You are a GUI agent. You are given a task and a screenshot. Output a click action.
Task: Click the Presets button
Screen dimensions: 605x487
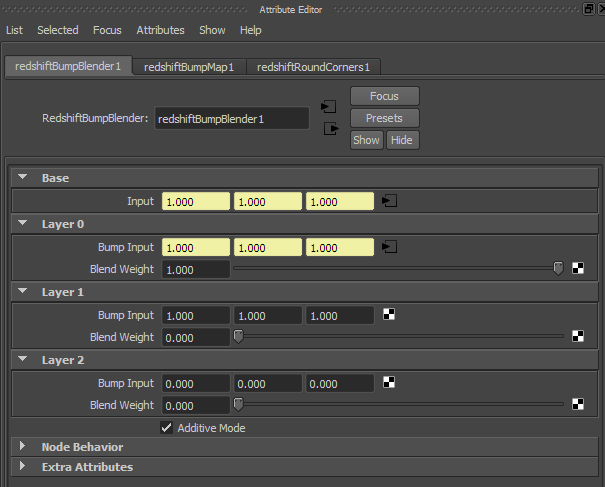click(385, 118)
